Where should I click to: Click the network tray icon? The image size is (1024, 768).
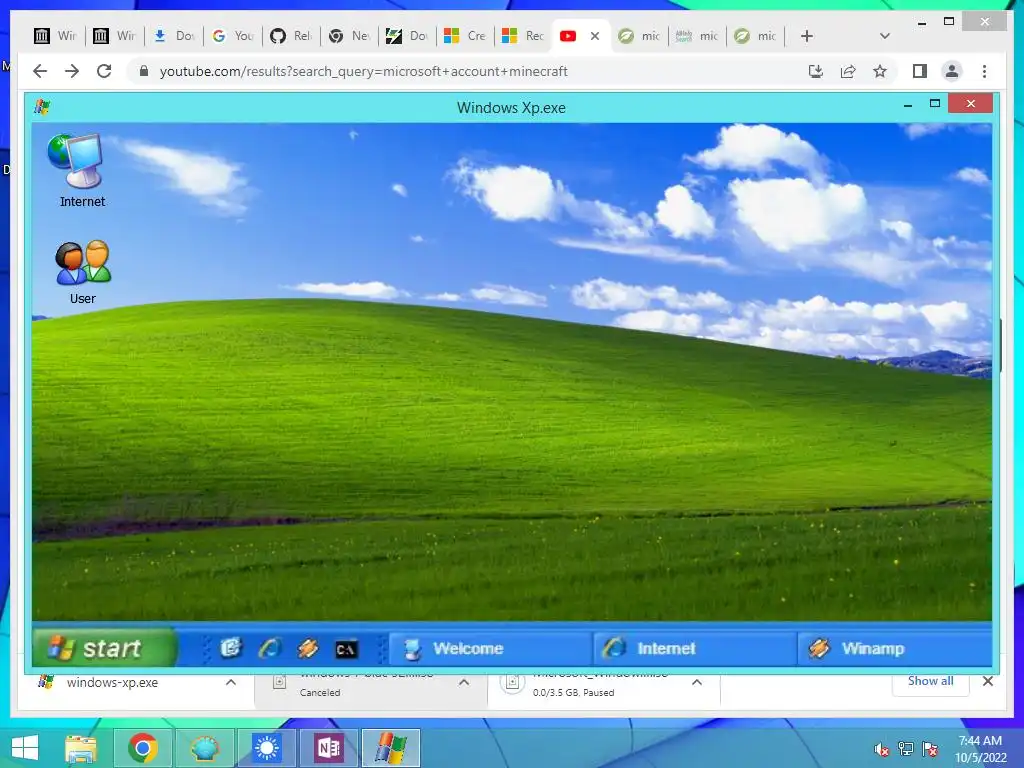click(x=906, y=748)
